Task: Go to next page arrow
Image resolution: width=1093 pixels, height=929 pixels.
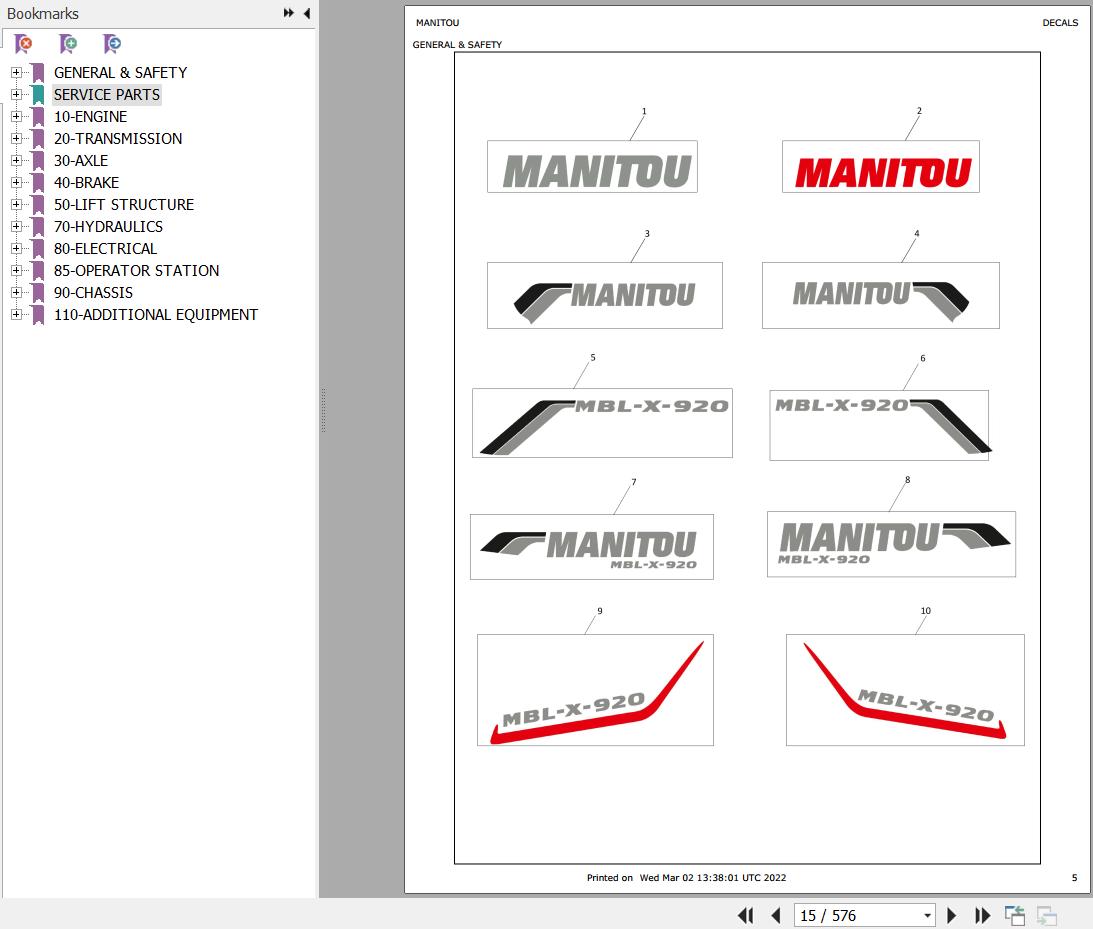Action: tap(951, 915)
